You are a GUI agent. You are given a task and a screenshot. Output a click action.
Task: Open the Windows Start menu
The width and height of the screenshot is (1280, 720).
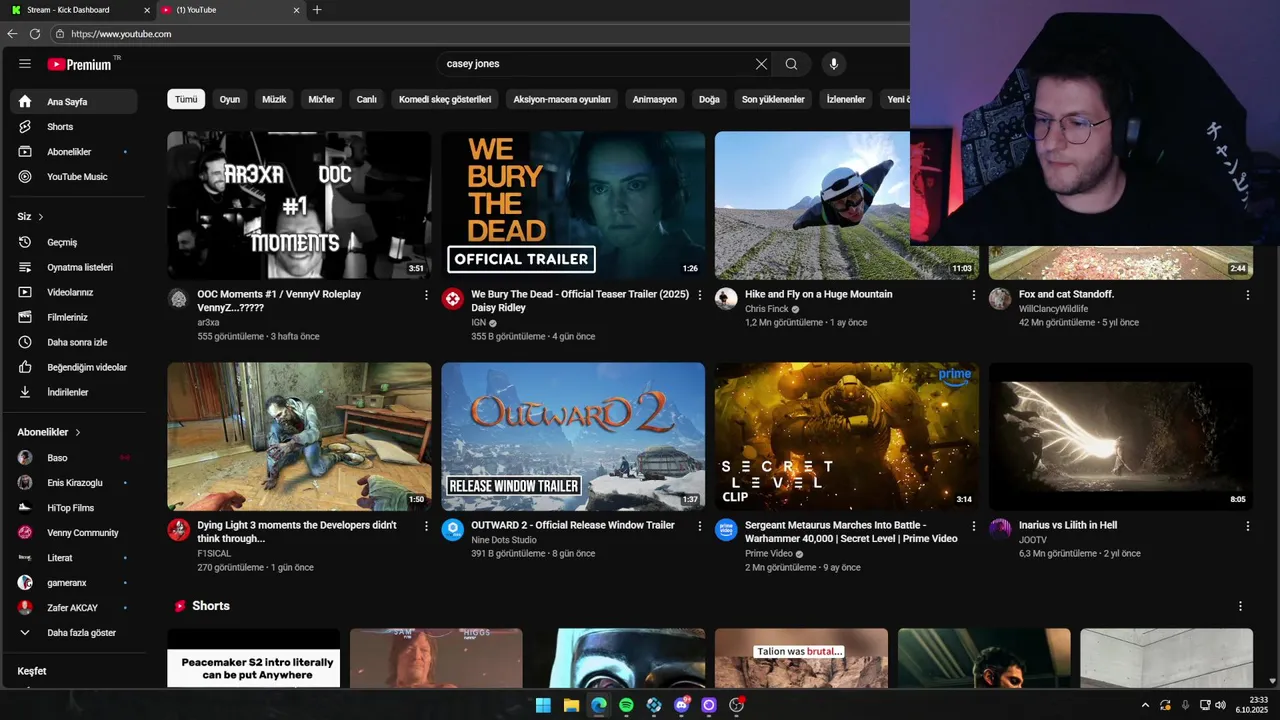(x=543, y=705)
